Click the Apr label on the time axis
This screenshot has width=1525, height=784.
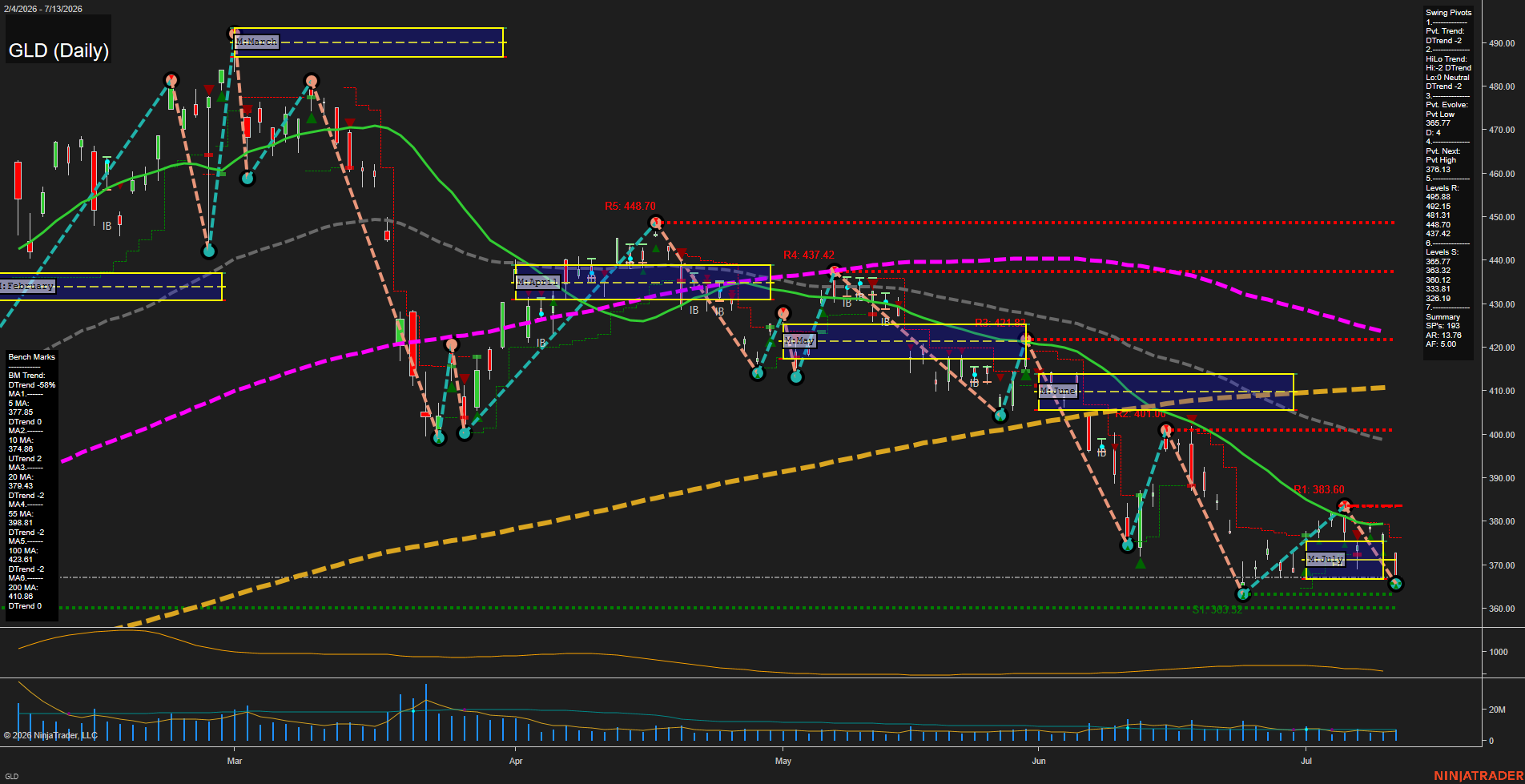(516, 761)
